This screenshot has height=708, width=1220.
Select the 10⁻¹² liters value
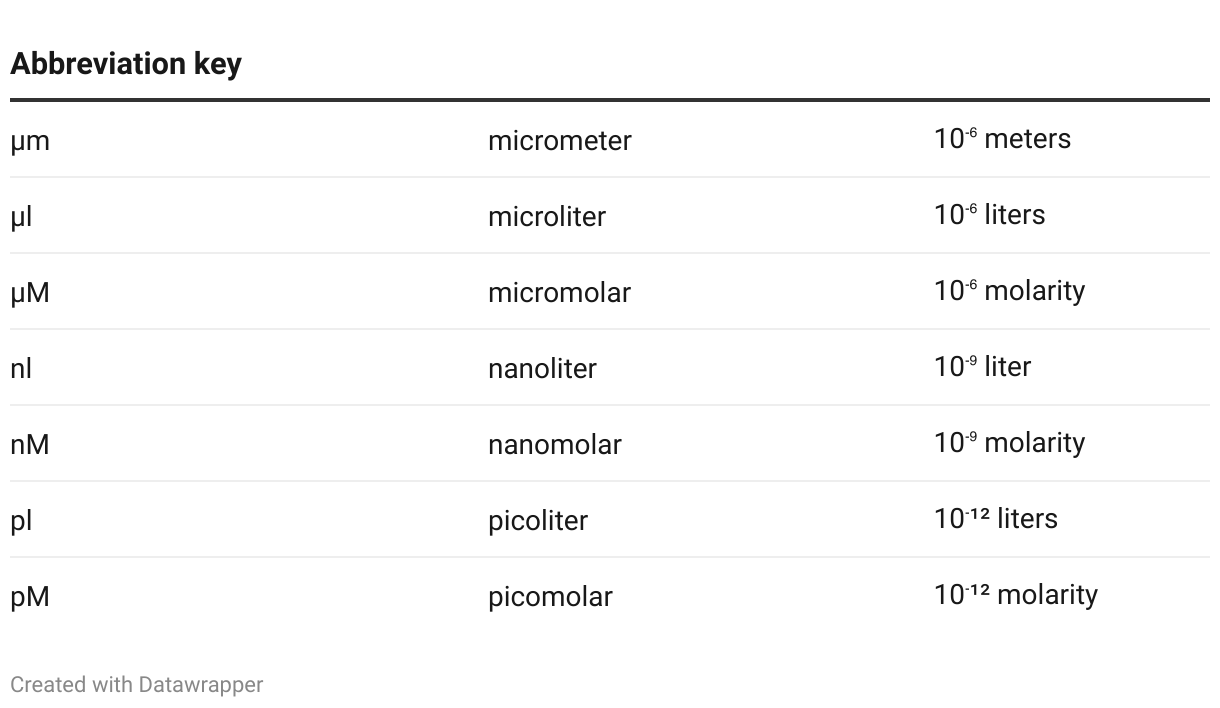tap(996, 519)
